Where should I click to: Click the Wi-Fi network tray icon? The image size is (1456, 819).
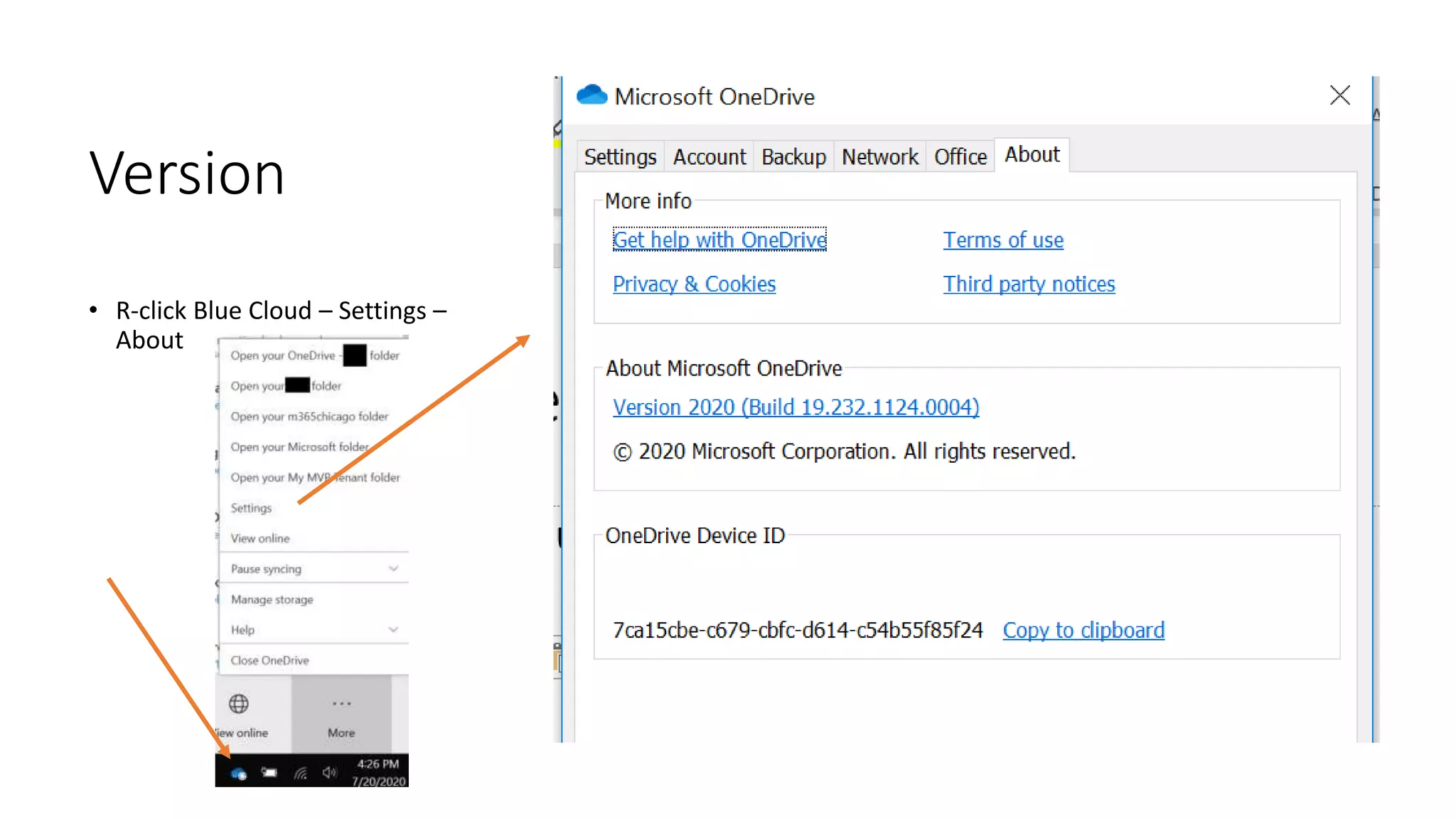[300, 773]
